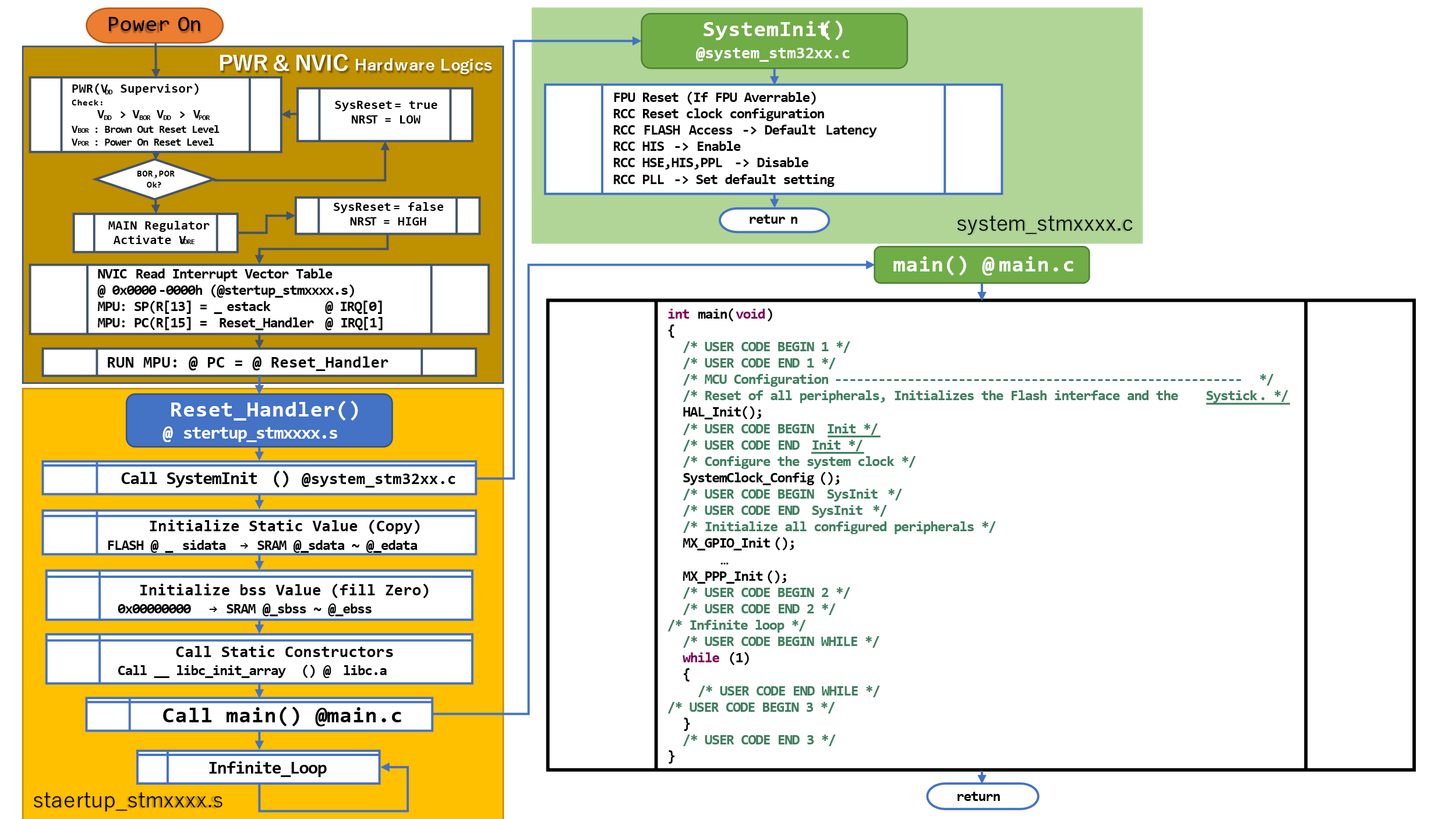Select the SysReset = false NRST = HIGH box

point(387,216)
